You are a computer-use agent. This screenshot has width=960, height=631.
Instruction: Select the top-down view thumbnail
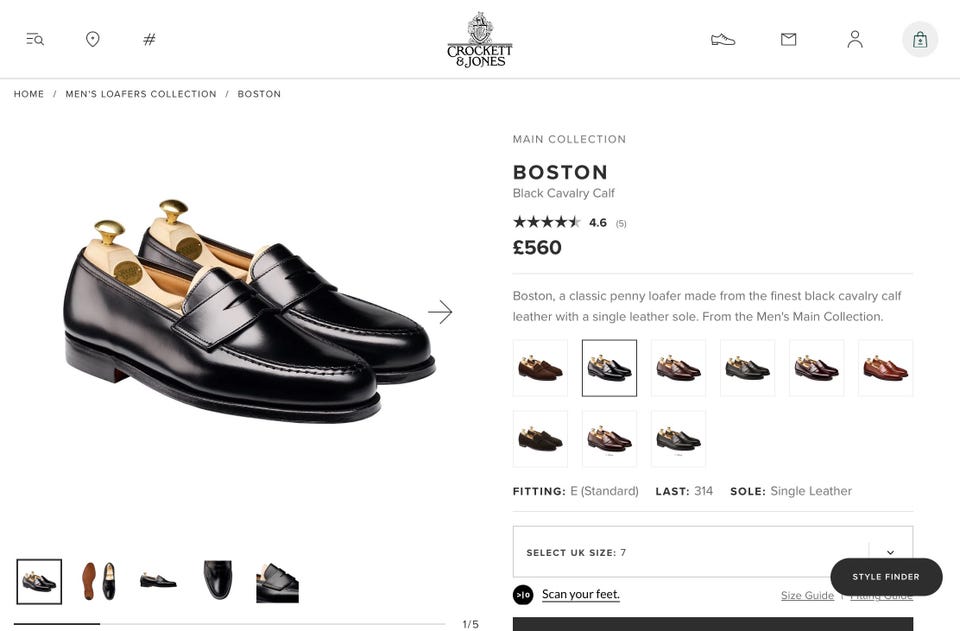click(218, 581)
